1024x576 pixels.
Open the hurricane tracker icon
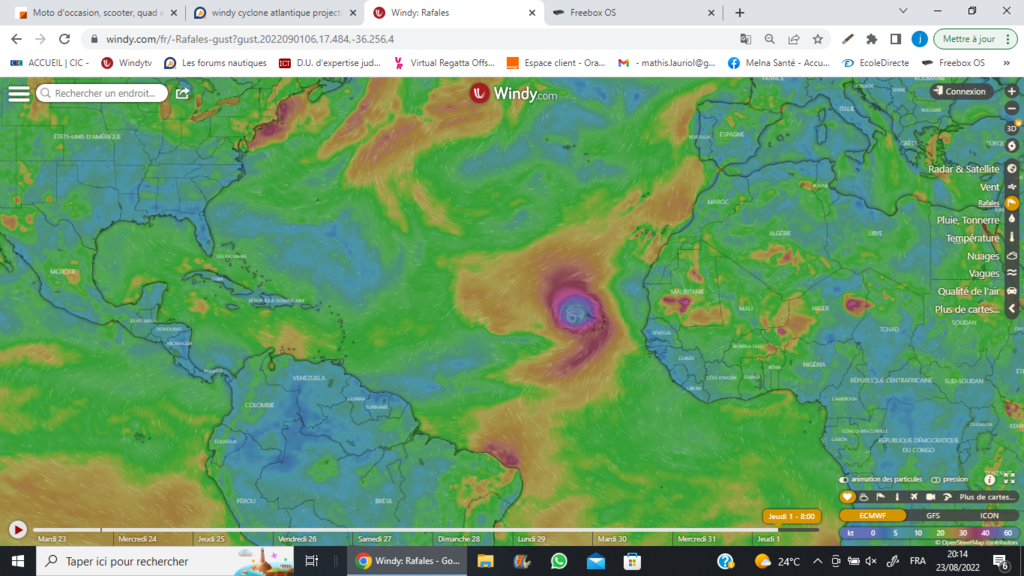tap(1012, 146)
